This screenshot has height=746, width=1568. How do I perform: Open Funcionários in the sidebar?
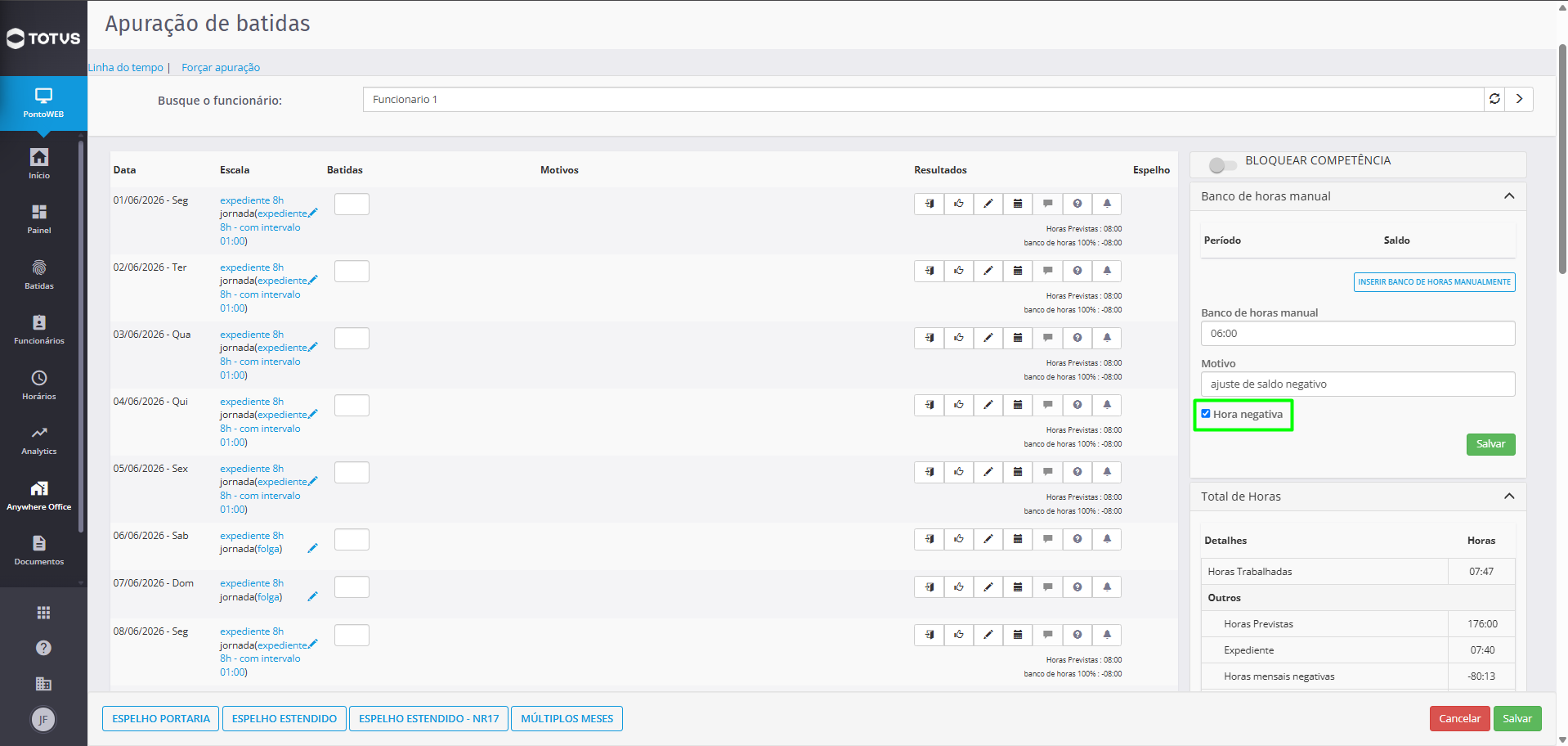[x=39, y=329]
